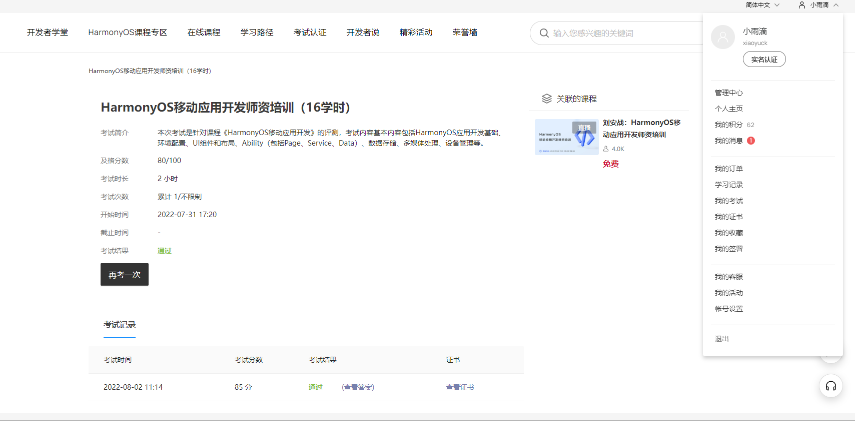This screenshot has width=855, height=421.
Task: Open 我的收藏 in account menu
Action: coord(728,233)
